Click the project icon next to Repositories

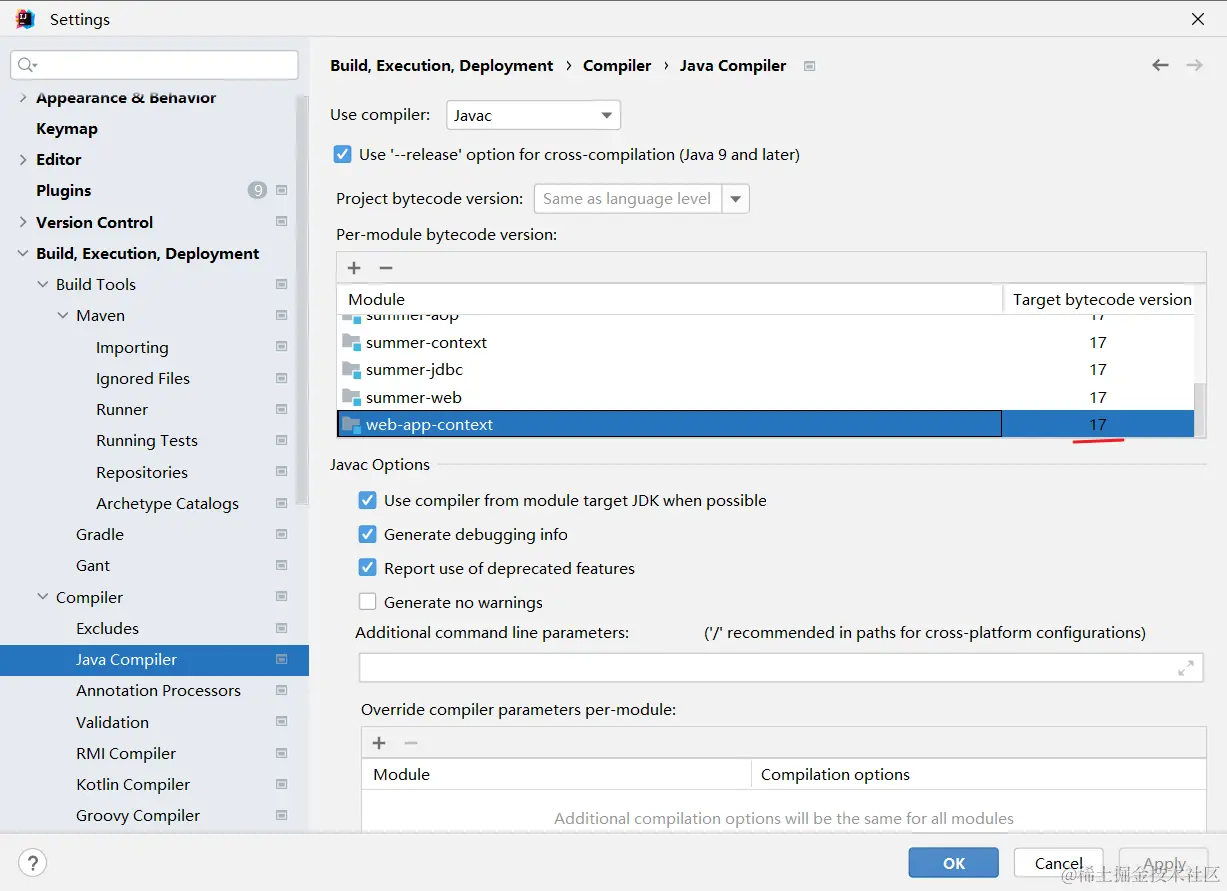pos(281,472)
